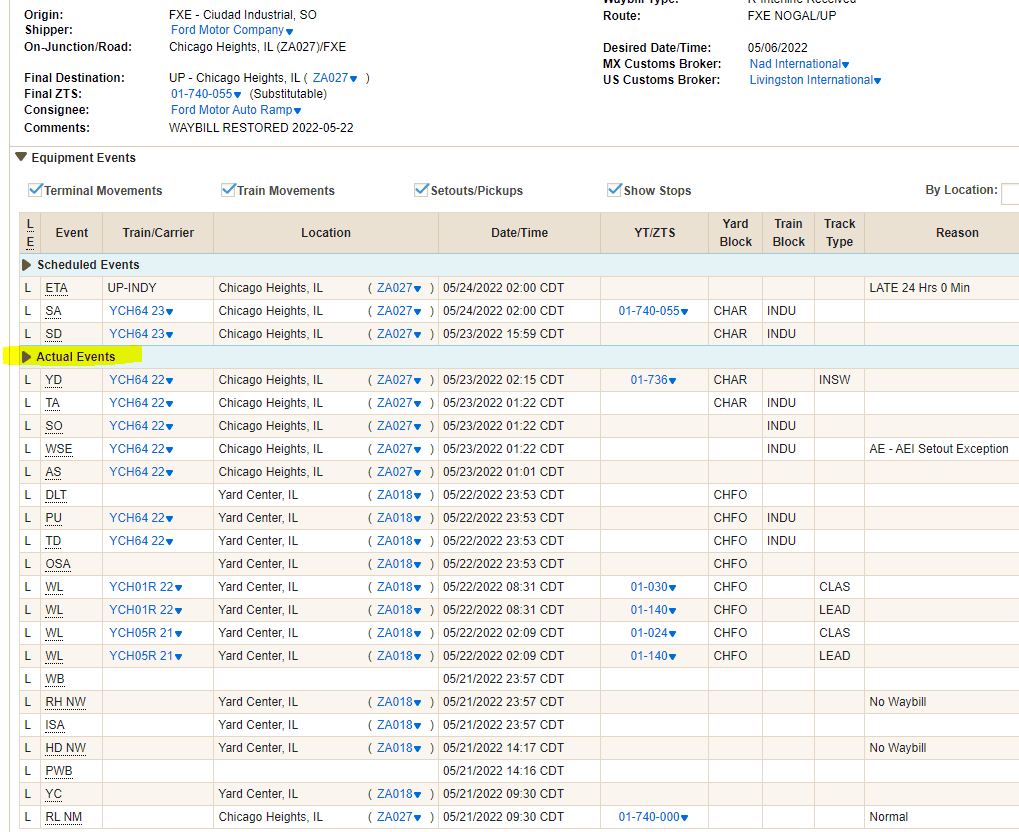
Task: Select 'AE - AEI Setout Exception' reason text
Action: (x=938, y=448)
